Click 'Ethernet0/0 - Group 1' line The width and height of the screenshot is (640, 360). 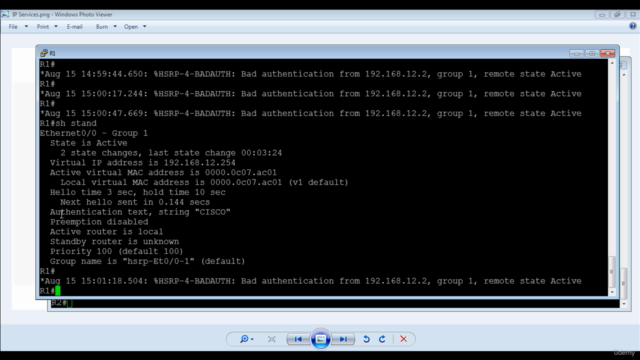[x=93, y=133]
